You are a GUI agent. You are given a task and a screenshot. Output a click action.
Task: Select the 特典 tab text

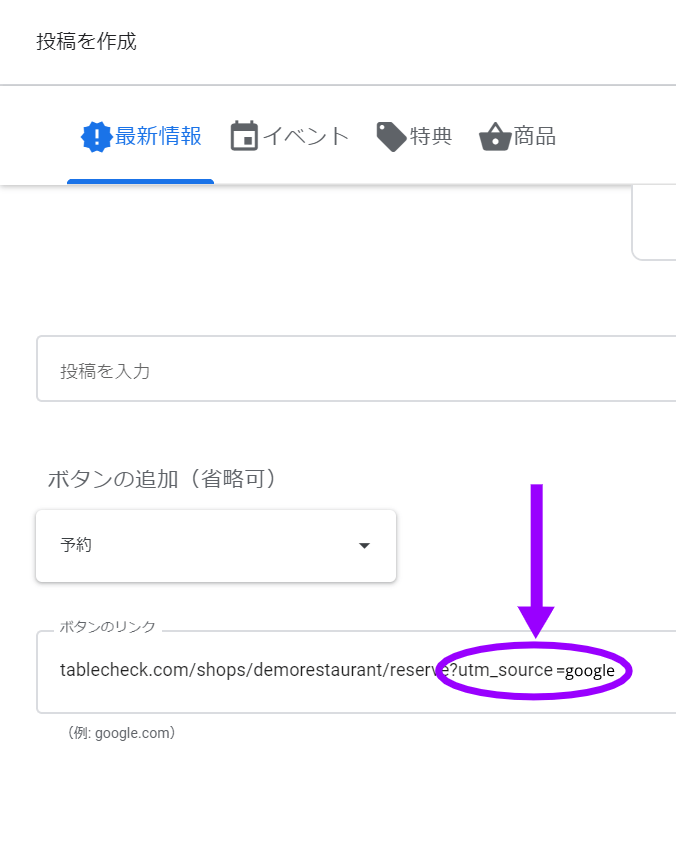tap(431, 137)
